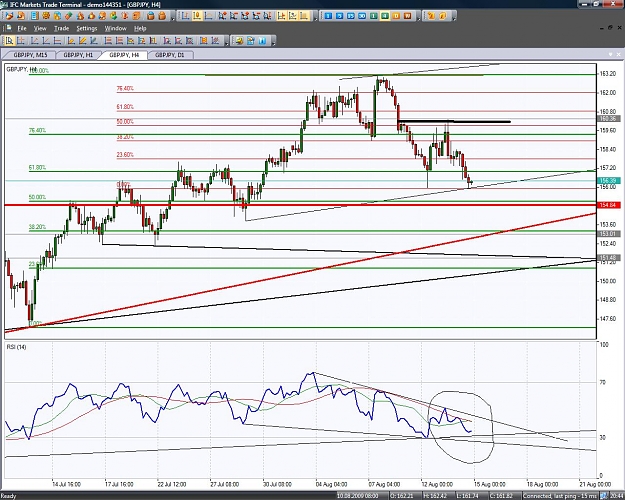Click the red 154.84 price label
Image resolution: width=625 pixels, height=500 pixels.
(x=609, y=205)
